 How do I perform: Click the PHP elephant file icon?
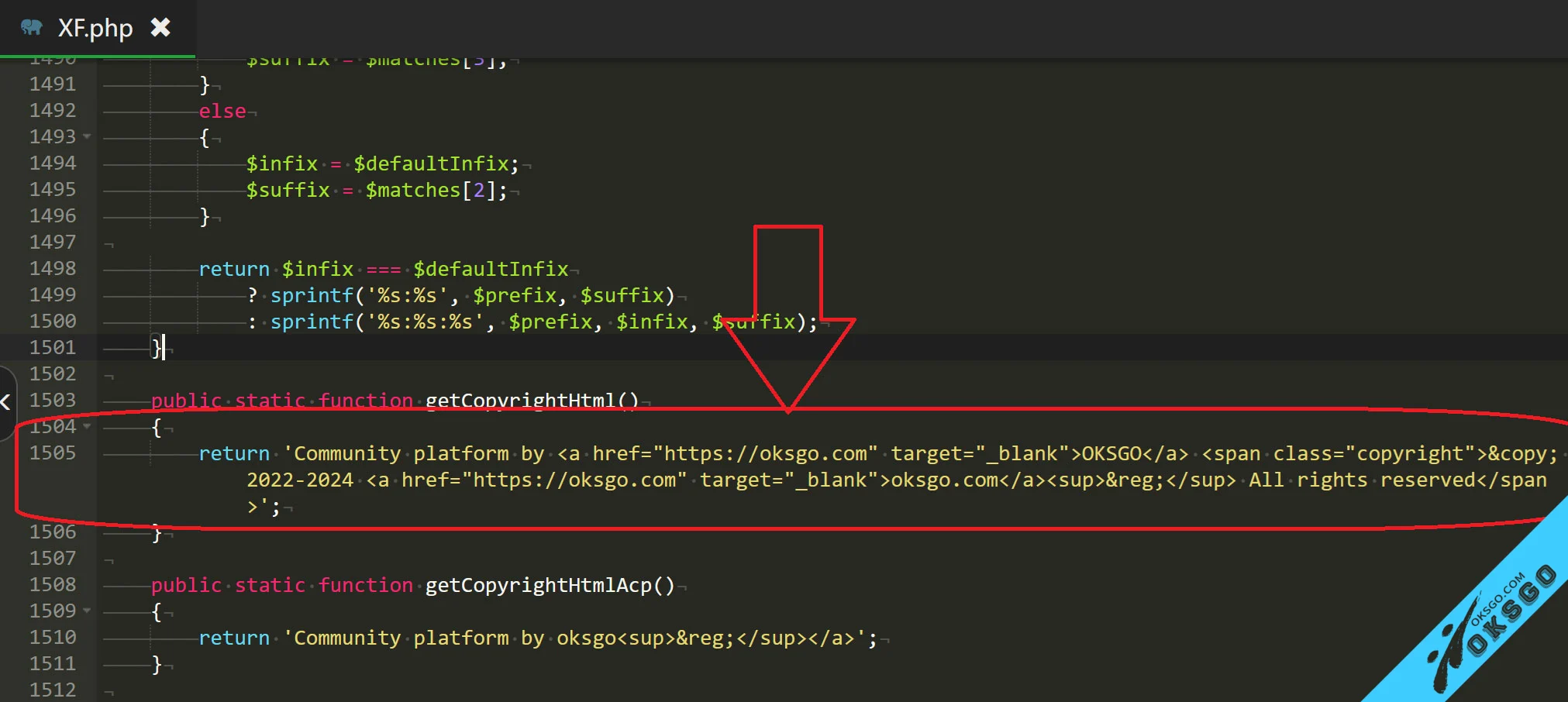32,28
